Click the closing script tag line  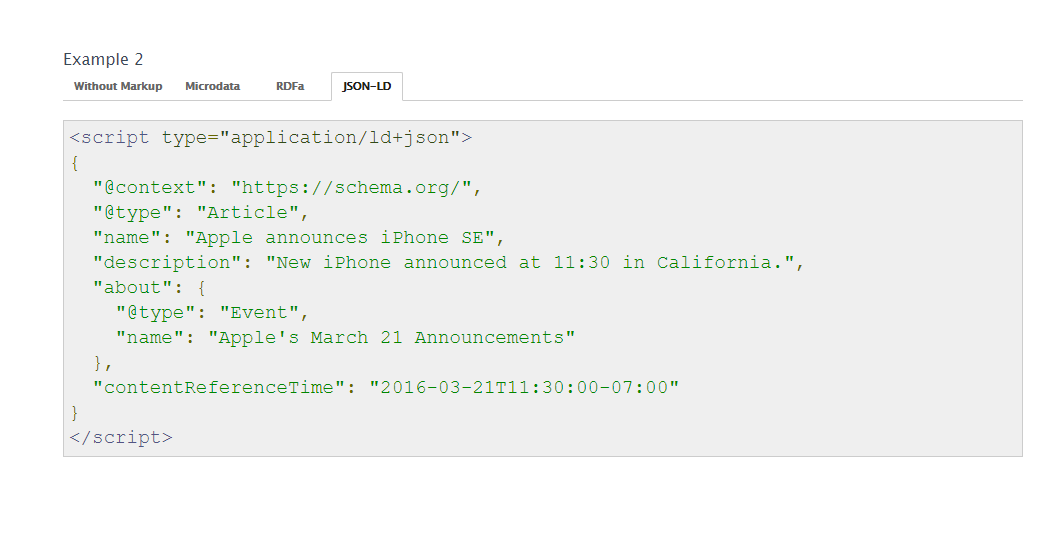(121, 438)
